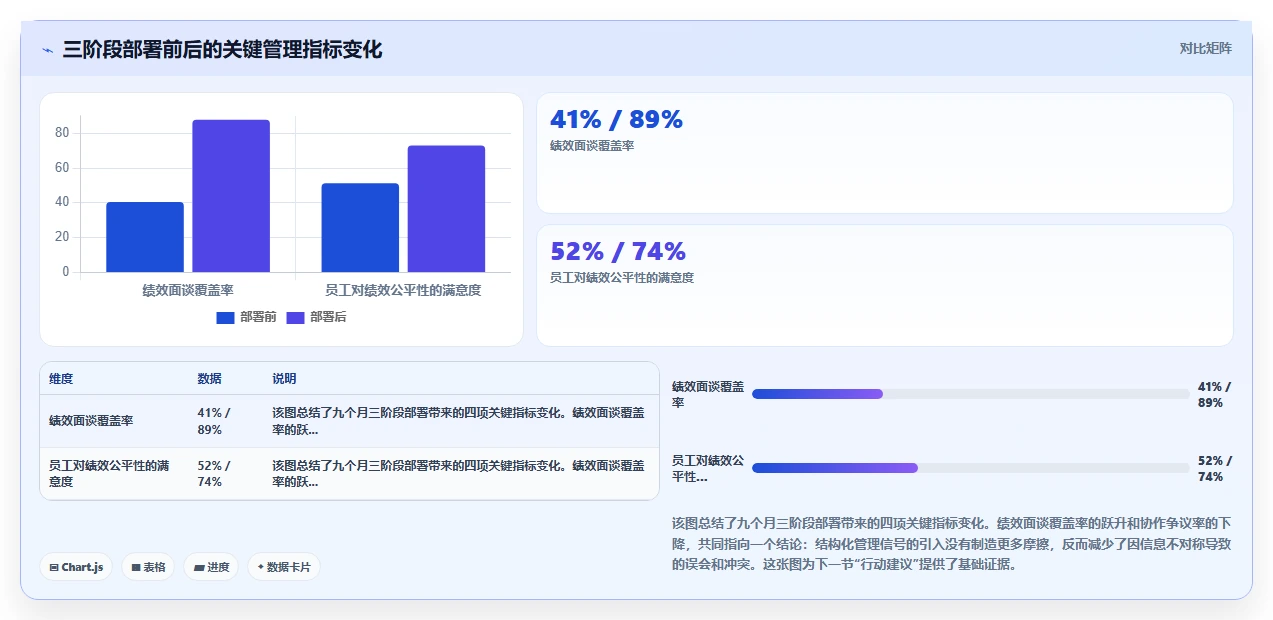Screen dimensions: 1273x620
Task: Select the 表格 chip
Action: coord(148,567)
